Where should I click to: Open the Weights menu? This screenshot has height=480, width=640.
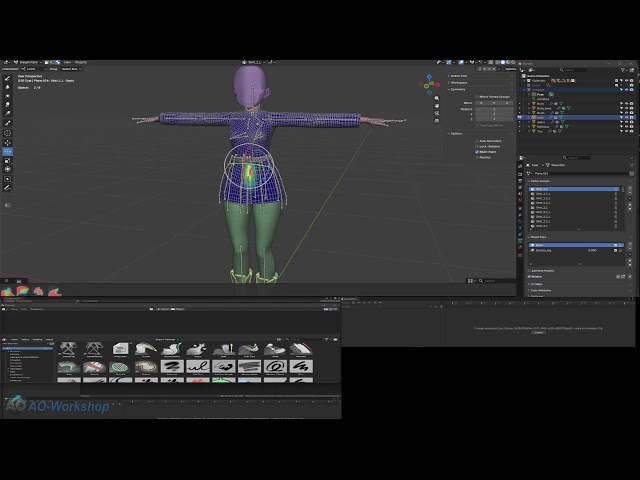coord(80,62)
